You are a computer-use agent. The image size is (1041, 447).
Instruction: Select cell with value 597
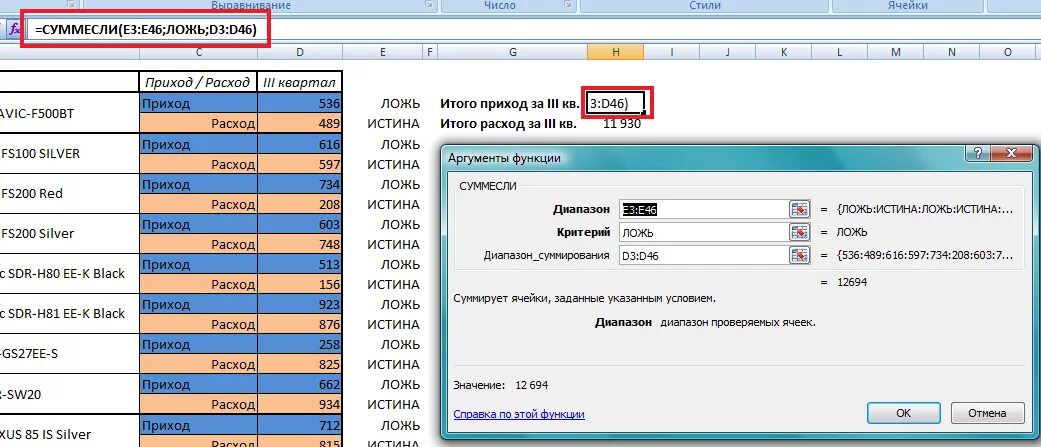(x=299, y=163)
